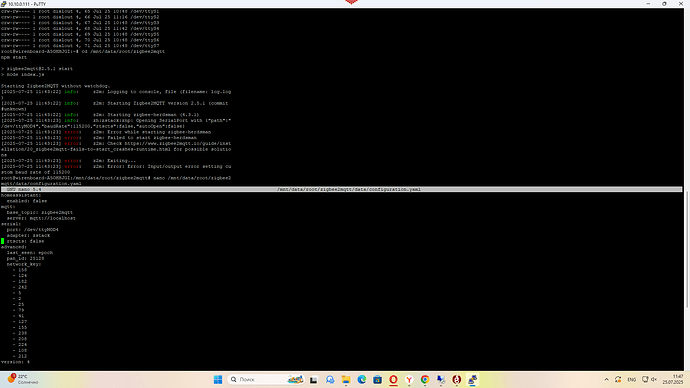Open the Windows Start menu

[x=218, y=379]
